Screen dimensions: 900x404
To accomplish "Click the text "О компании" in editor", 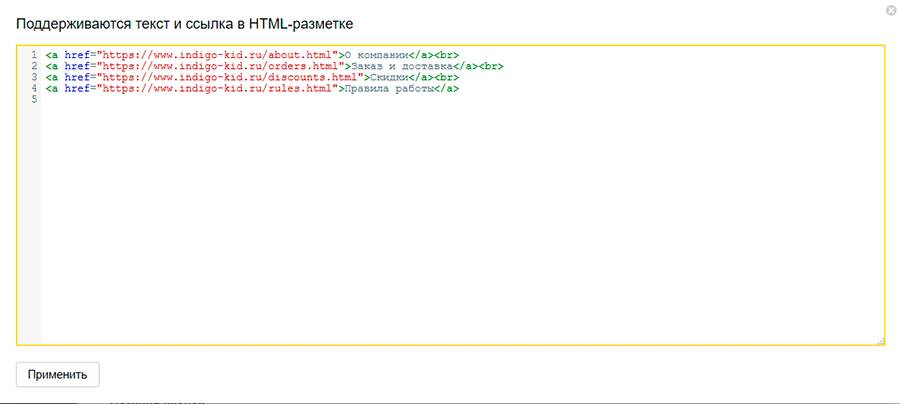I will (x=374, y=55).
